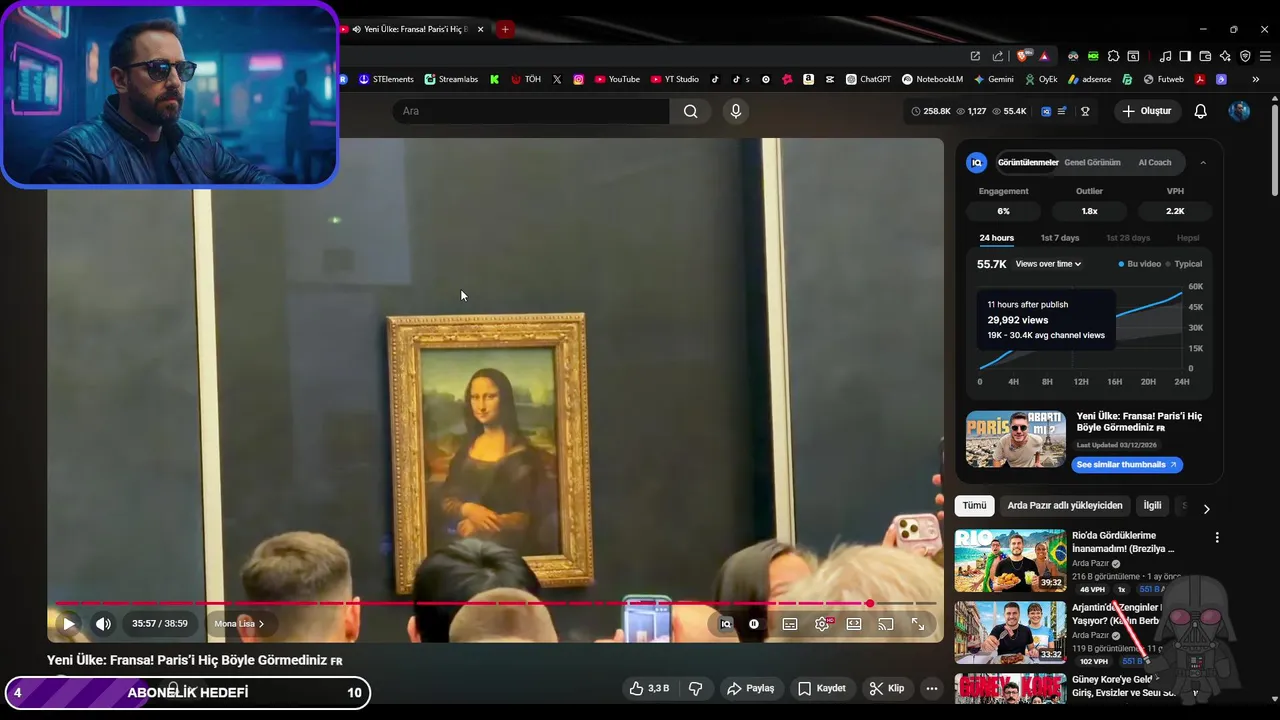Show hidden bookmarks with double chevron

[x=1255, y=79]
